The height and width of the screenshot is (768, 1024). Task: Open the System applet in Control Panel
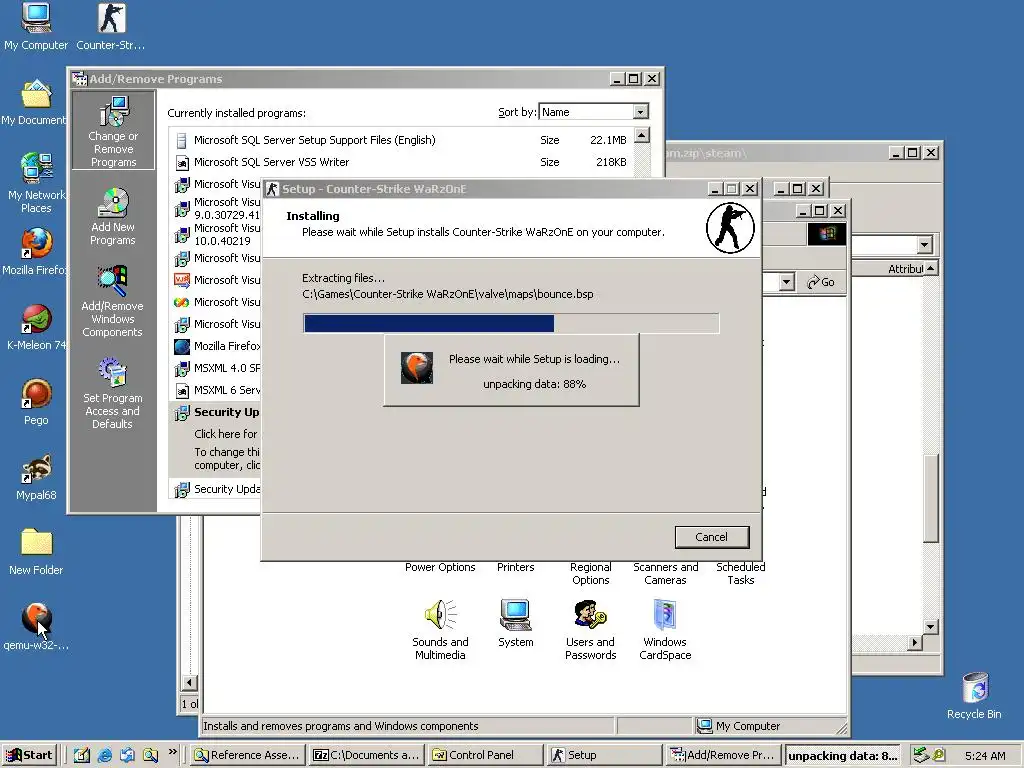coord(515,623)
